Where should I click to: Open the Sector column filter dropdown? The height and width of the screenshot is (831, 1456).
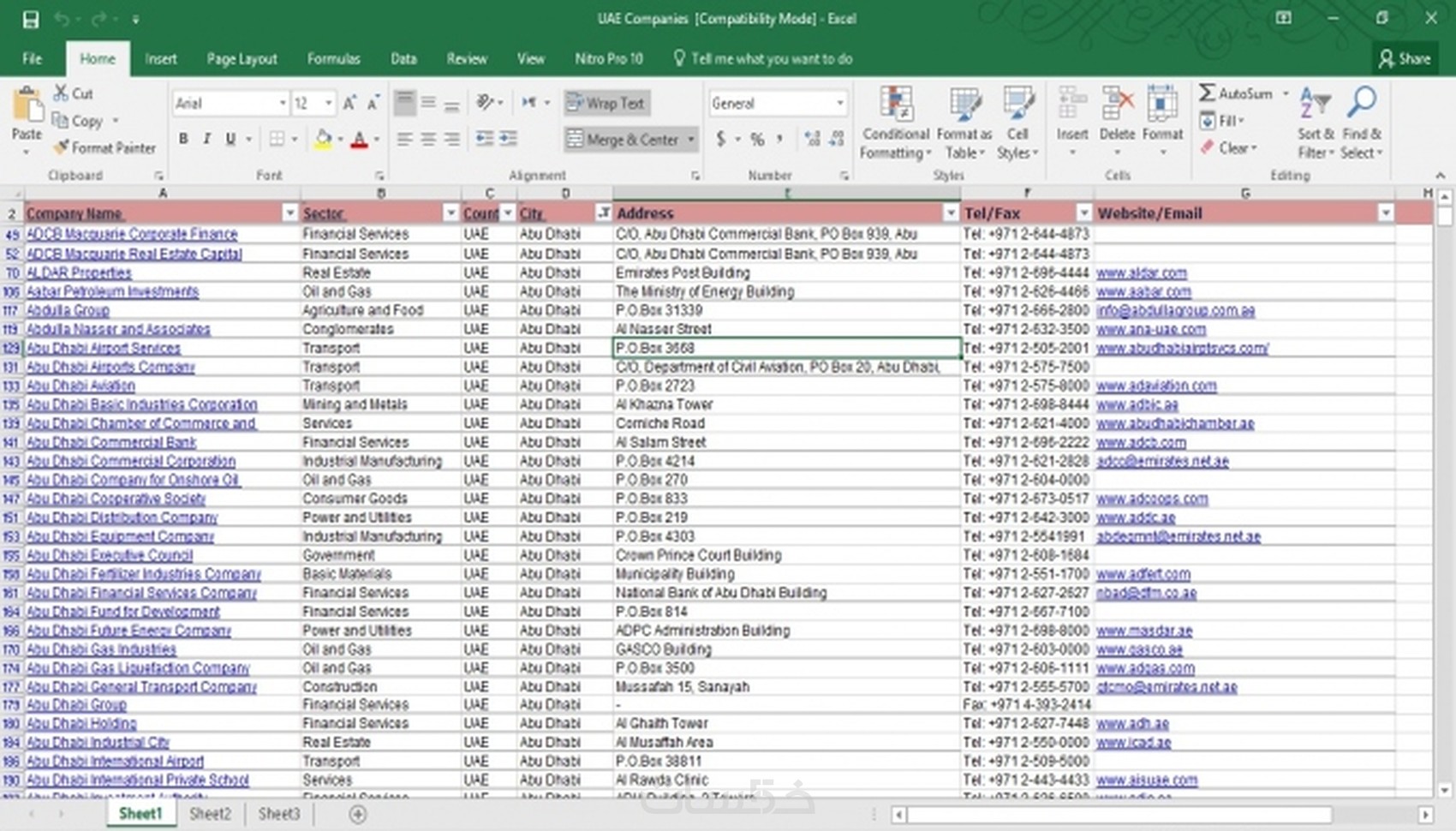pyautogui.click(x=451, y=212)
